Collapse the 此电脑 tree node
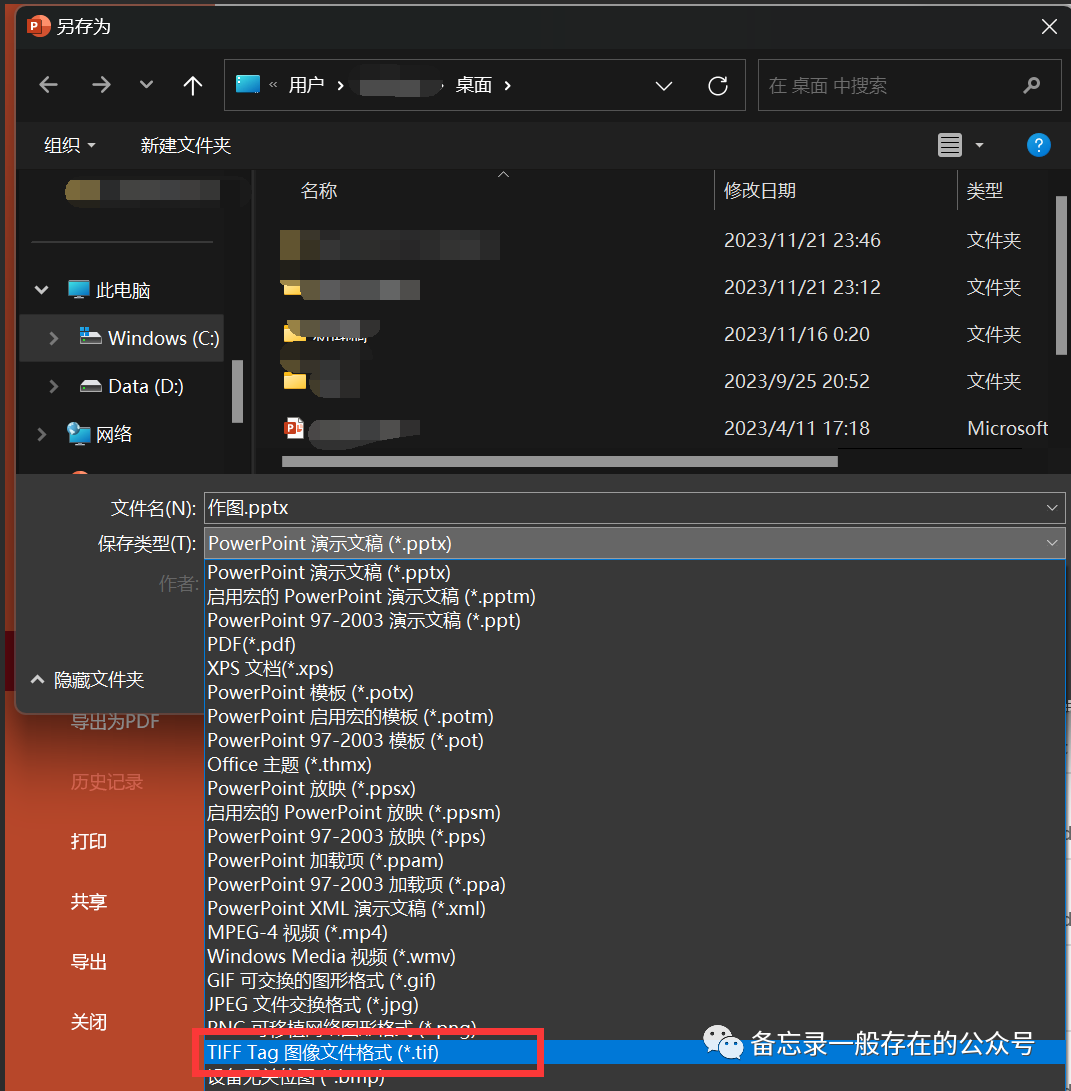 pyautogui.click(x=42, y=290)
